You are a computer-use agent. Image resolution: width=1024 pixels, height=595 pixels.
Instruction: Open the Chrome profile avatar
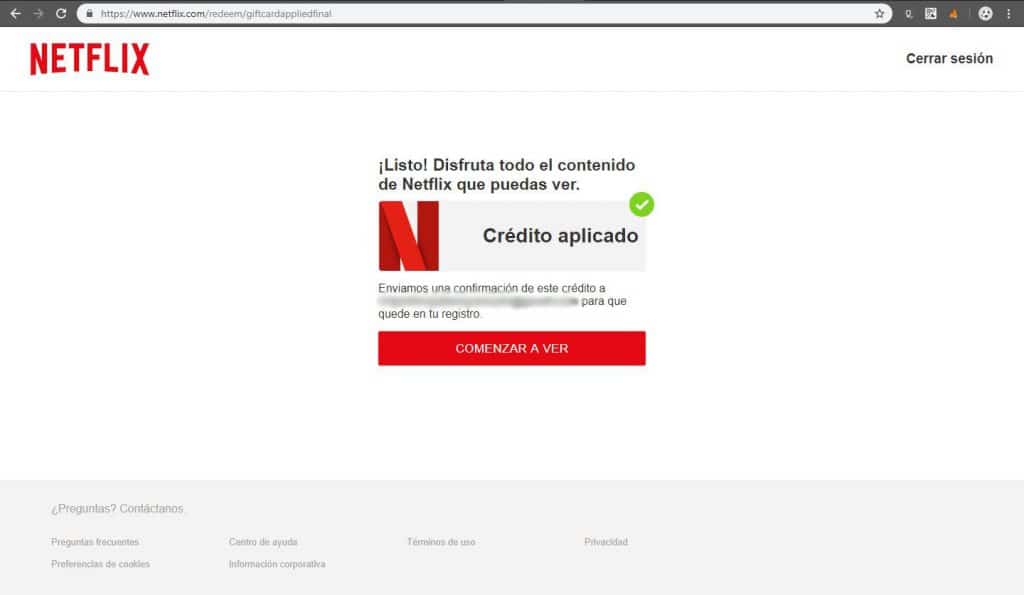pos(985,13)
